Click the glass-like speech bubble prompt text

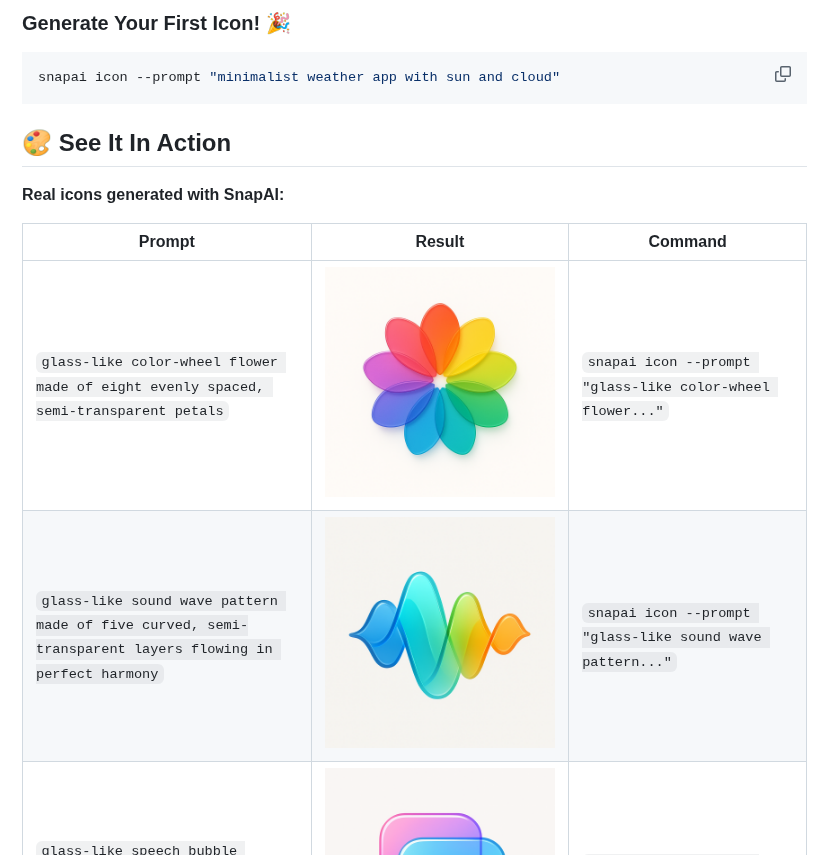[140, 850]
